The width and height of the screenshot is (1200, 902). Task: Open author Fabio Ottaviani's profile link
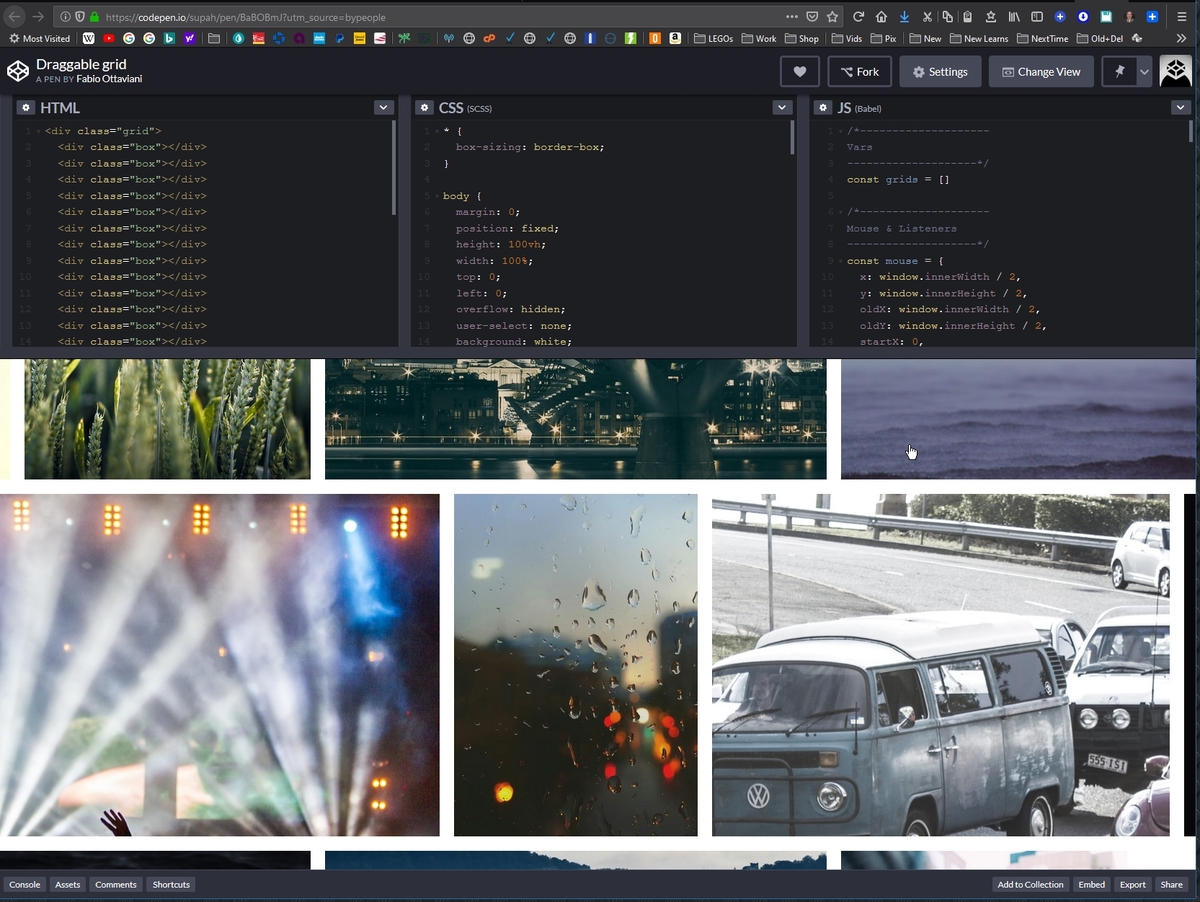tap(109, 79)
